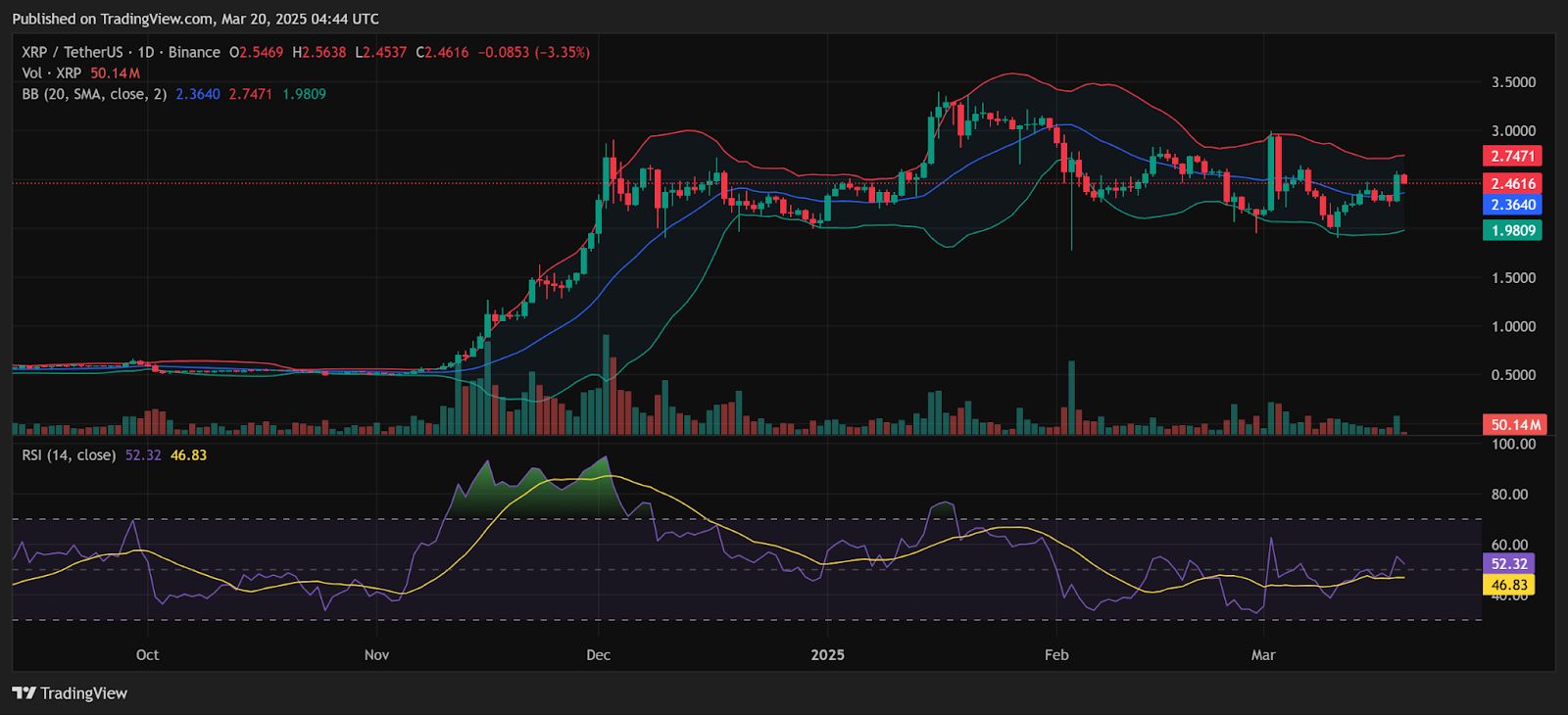The image size is (1568, 715).
Task: Click the yellow 46.83 RSI axis tag
Action: 1509,586
